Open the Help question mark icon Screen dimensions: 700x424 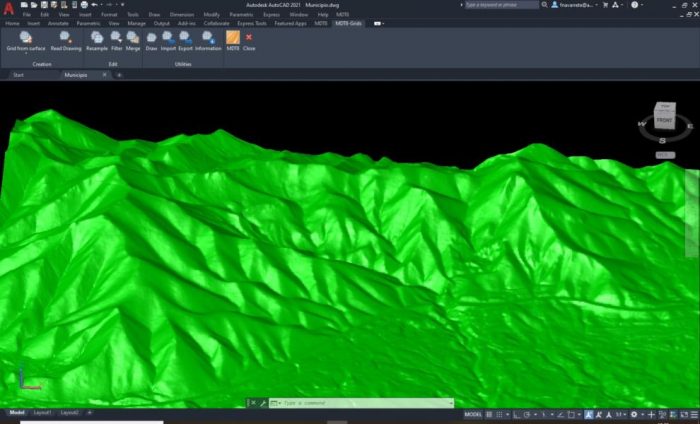pos(634,5)
